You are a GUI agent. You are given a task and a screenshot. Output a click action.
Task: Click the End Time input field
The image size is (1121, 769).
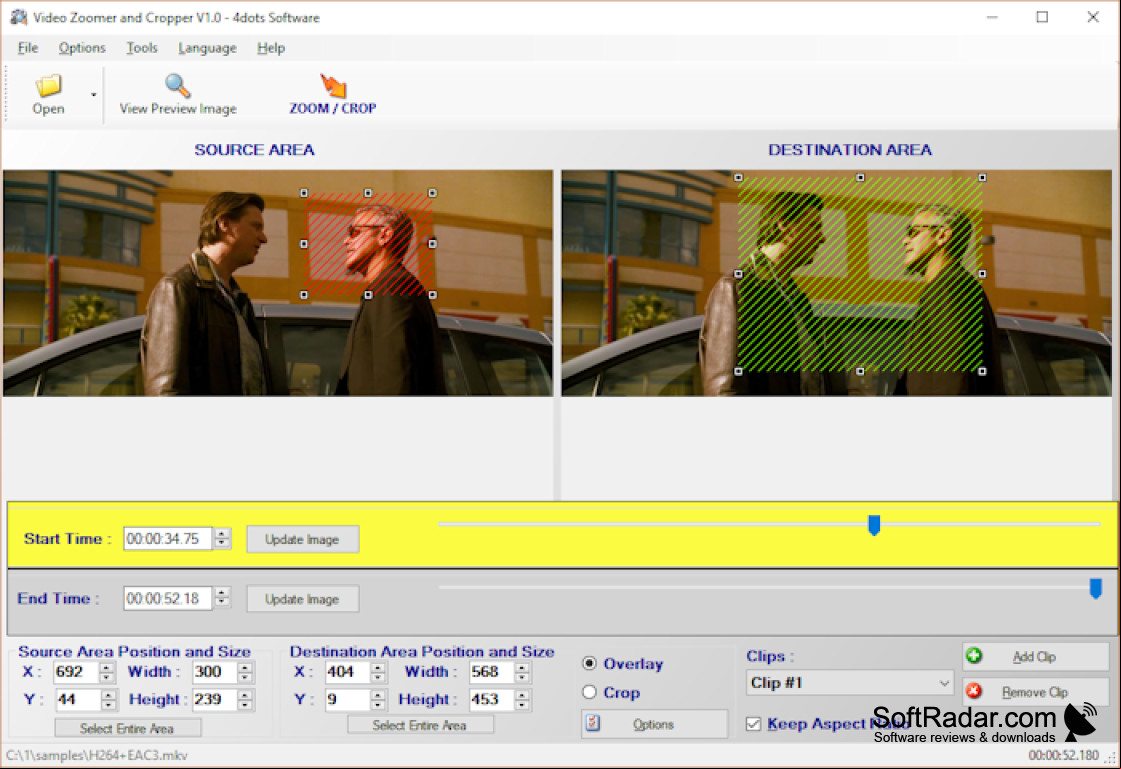168,598
